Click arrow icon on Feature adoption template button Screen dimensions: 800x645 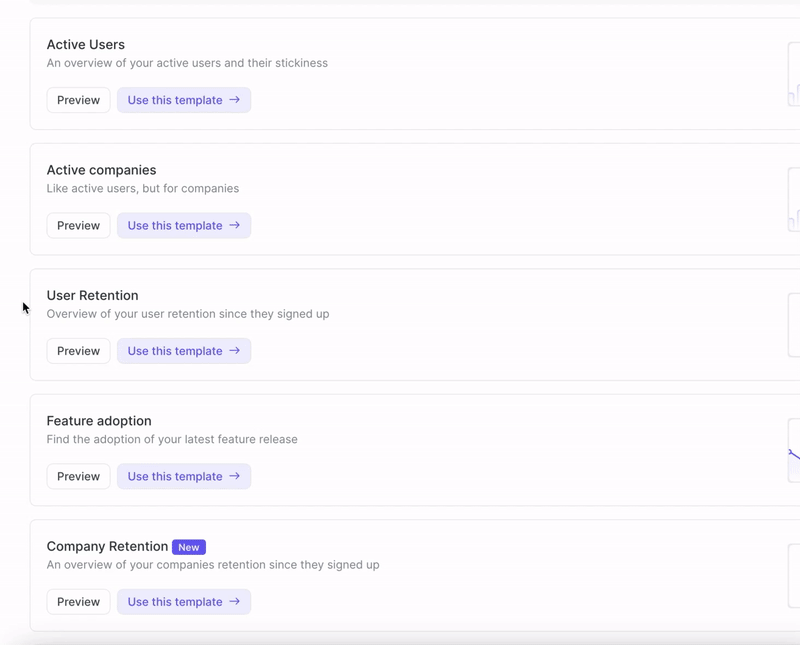(x=234, y=476)
